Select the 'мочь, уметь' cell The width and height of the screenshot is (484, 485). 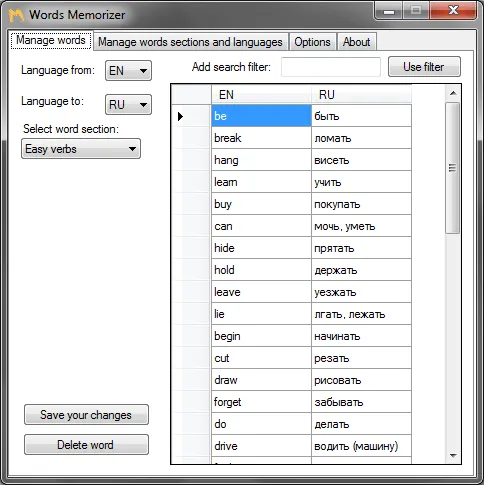click(361, 226)
